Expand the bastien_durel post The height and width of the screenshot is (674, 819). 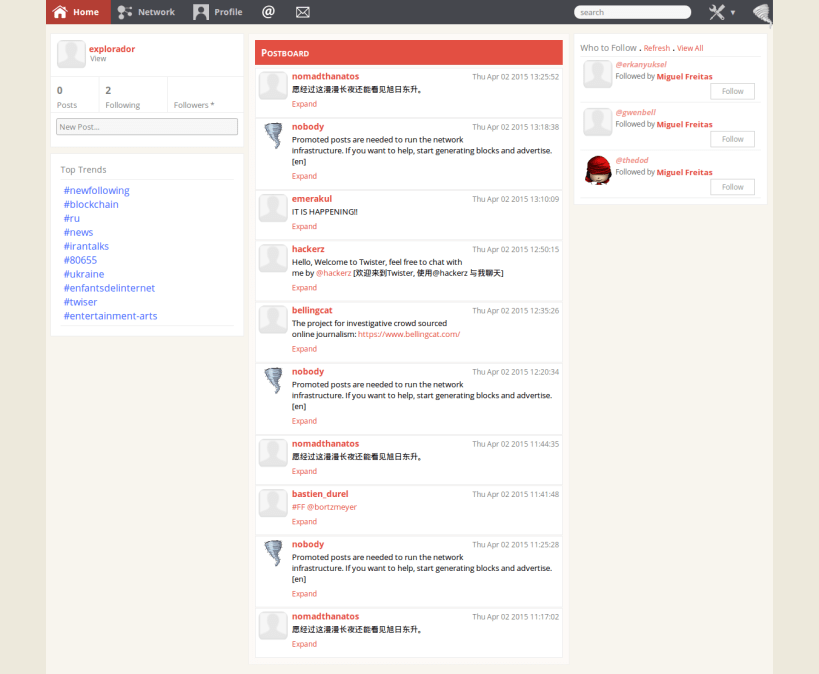click(x=304, y=521)
